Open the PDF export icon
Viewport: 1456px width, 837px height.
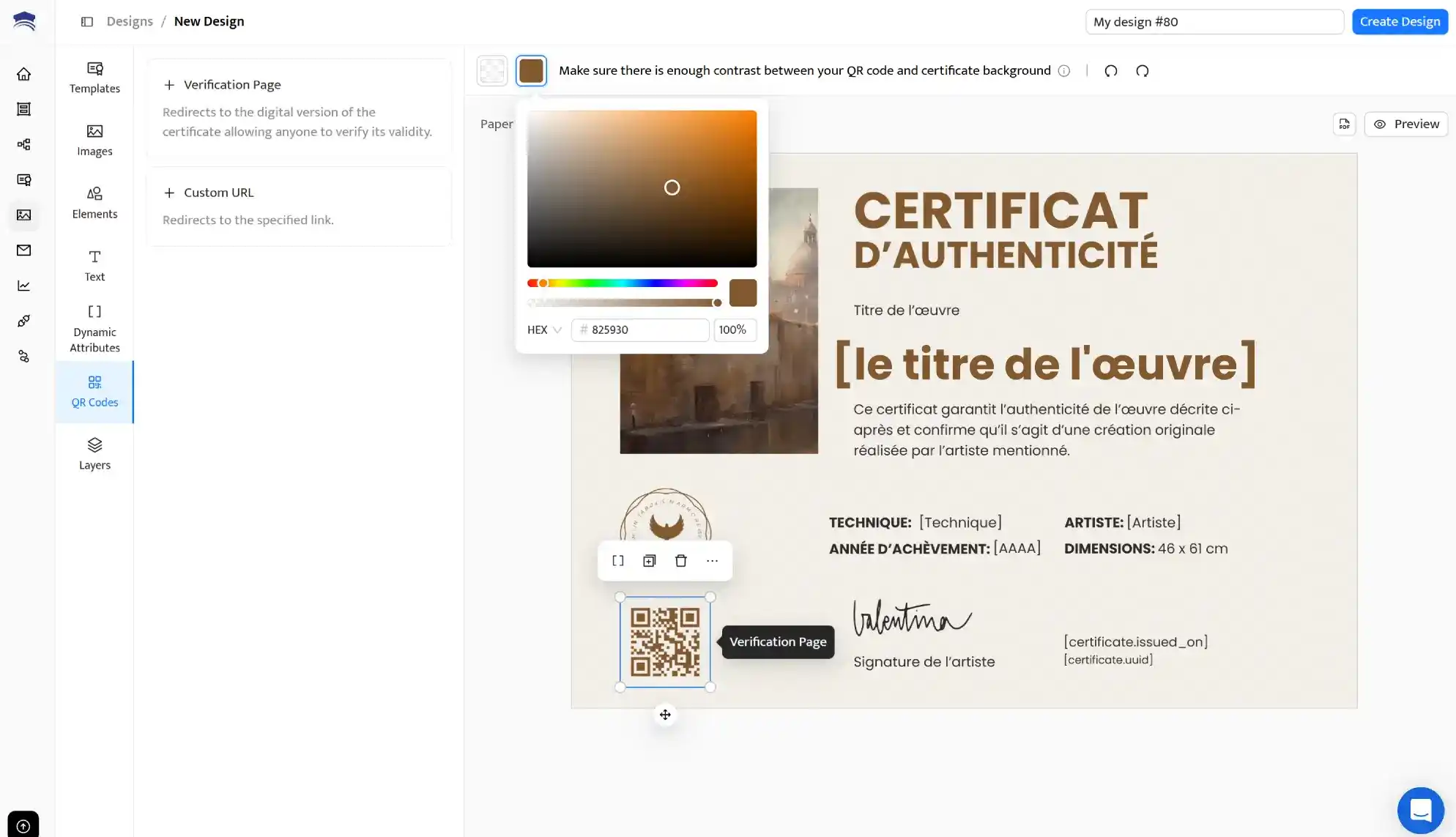click(x=1344, y=124)
